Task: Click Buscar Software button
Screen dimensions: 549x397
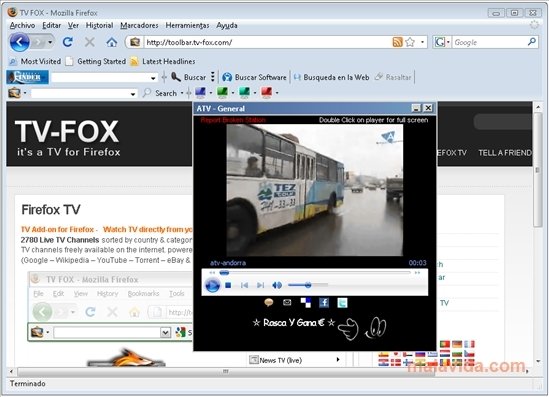Action: pyautogui.click(x=255, y=77)
